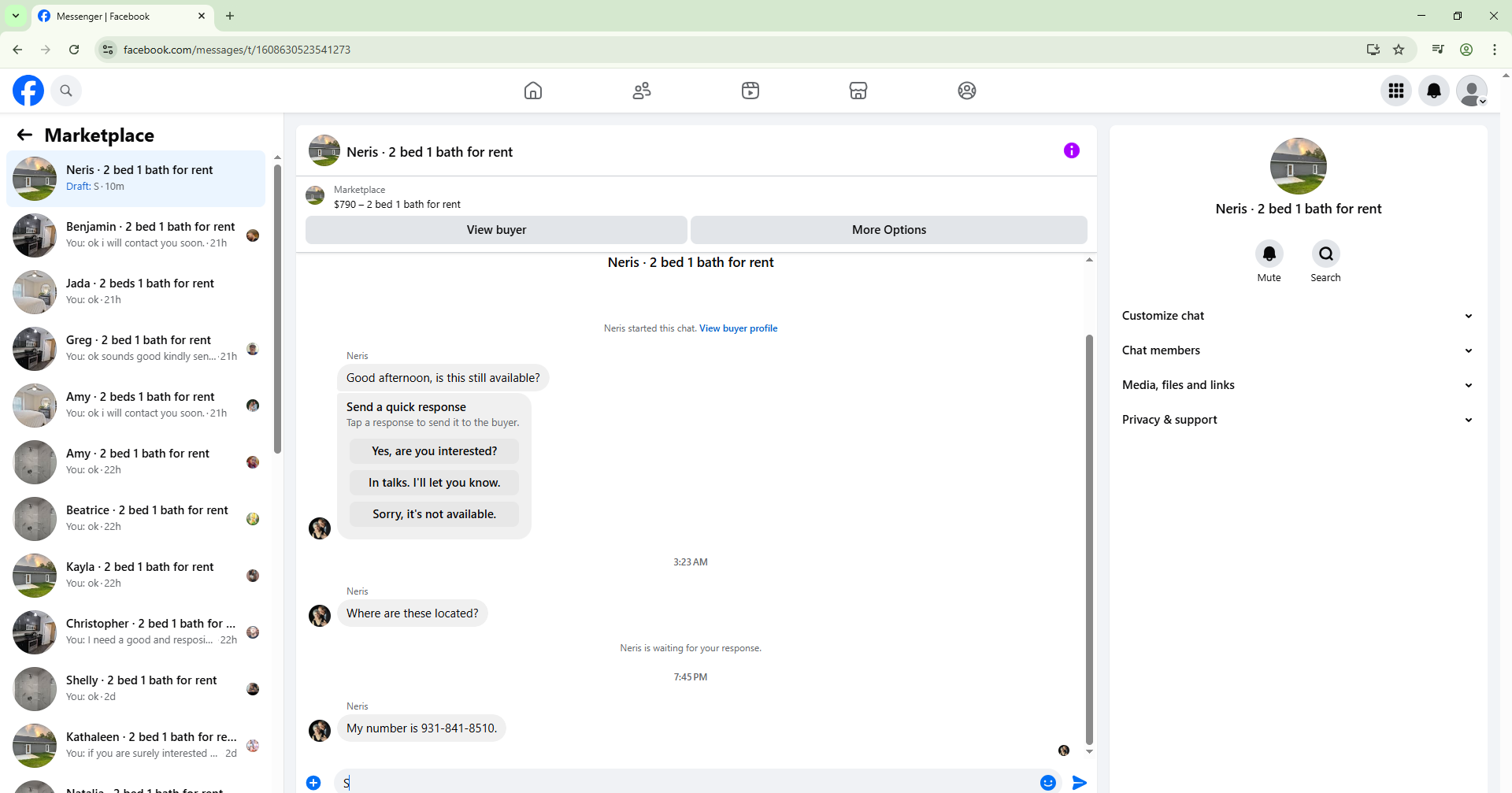1512x793 pixels.
Task: Click the '$790 – 2 bed 1 bath for rent' listing
Action: (397, 204)
